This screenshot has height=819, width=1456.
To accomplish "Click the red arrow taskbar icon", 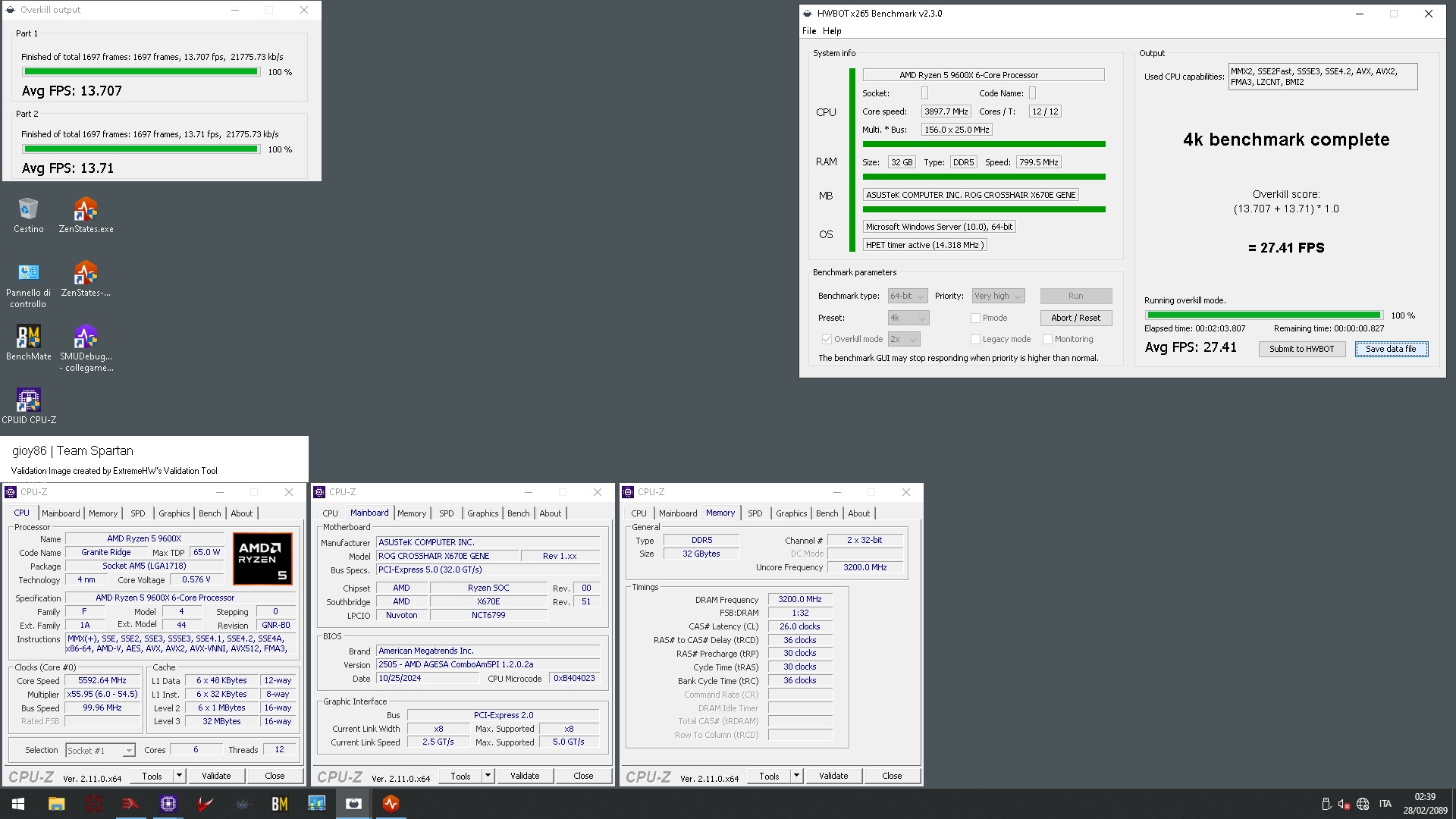I will 130,804.
